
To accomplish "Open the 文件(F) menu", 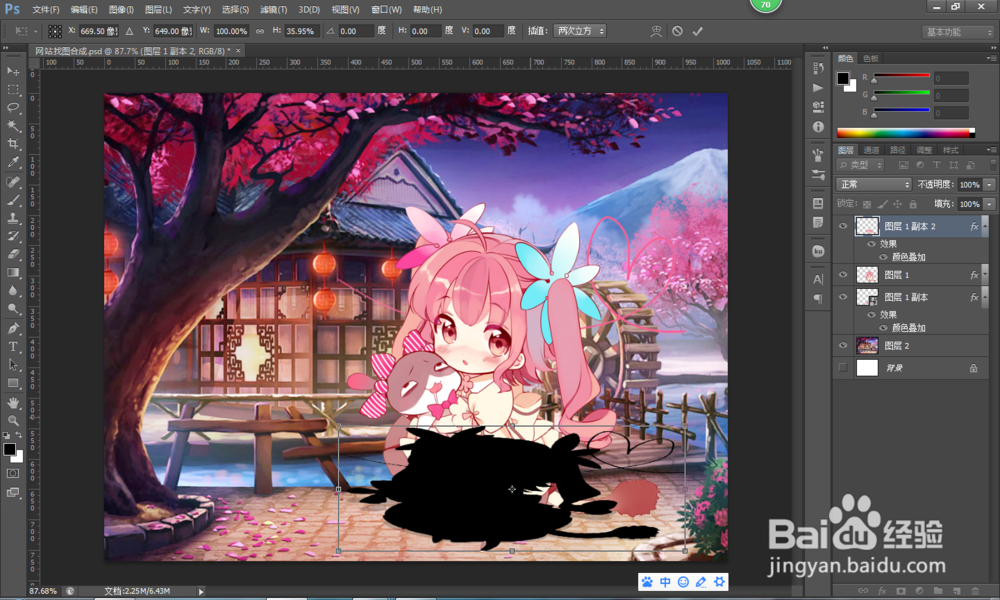I will click(x=45, y=10).
